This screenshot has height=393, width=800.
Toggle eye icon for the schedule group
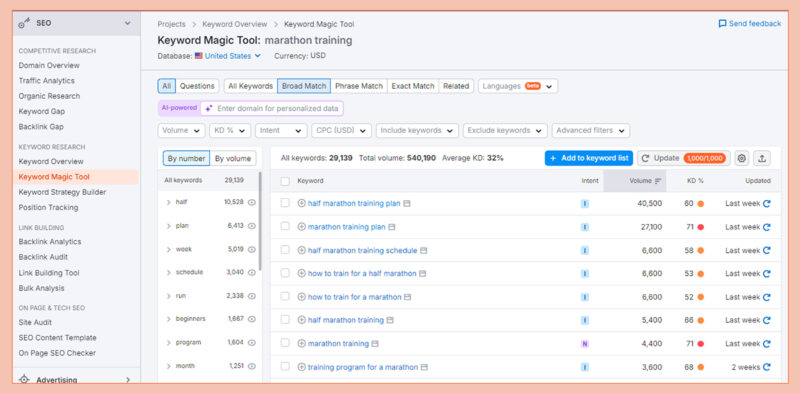[x=252, y=273]
